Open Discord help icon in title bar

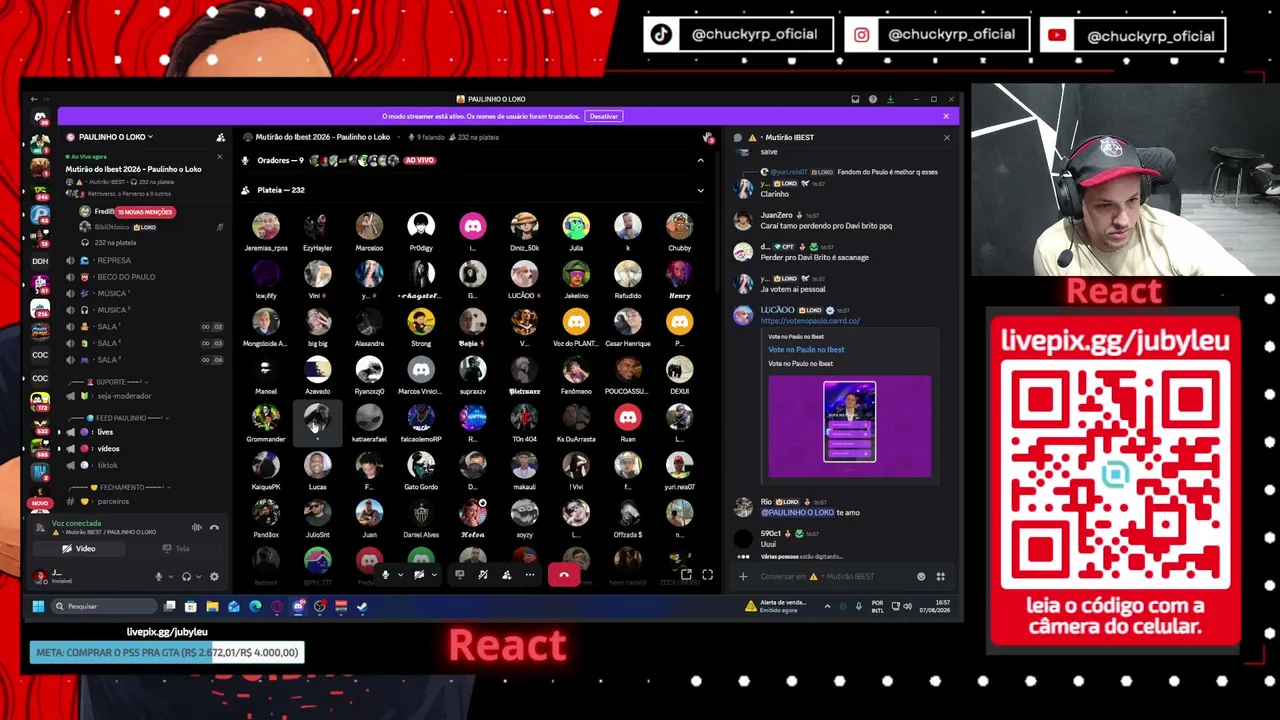click(873, 99)
